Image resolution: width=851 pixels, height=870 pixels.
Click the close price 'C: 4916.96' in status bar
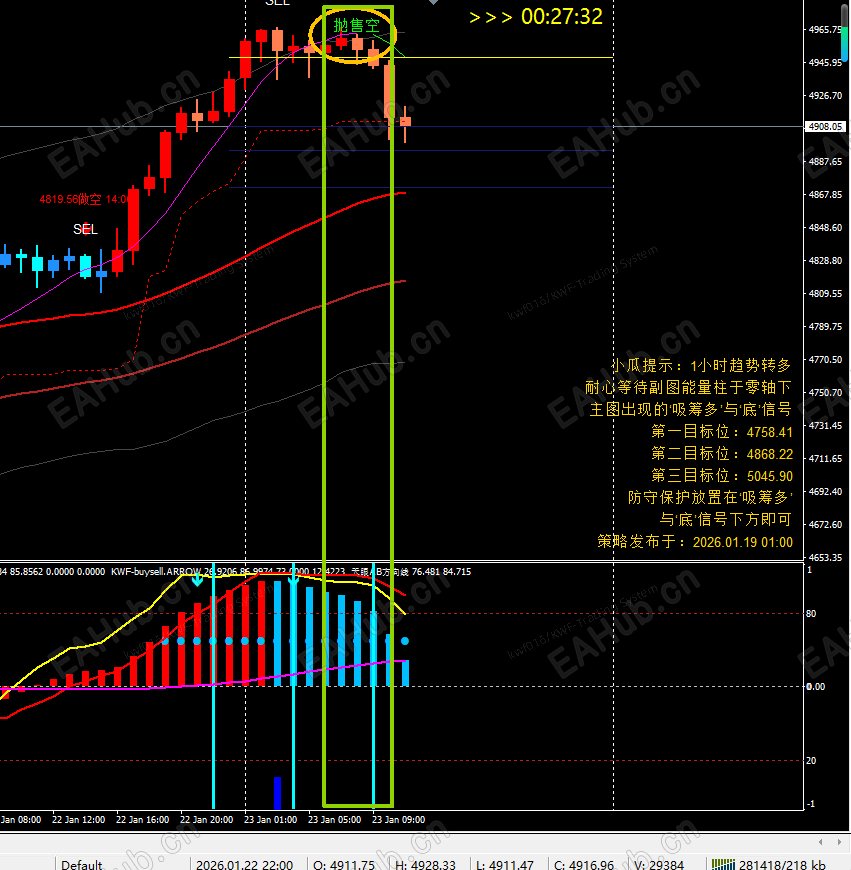(x=584, y=864)
